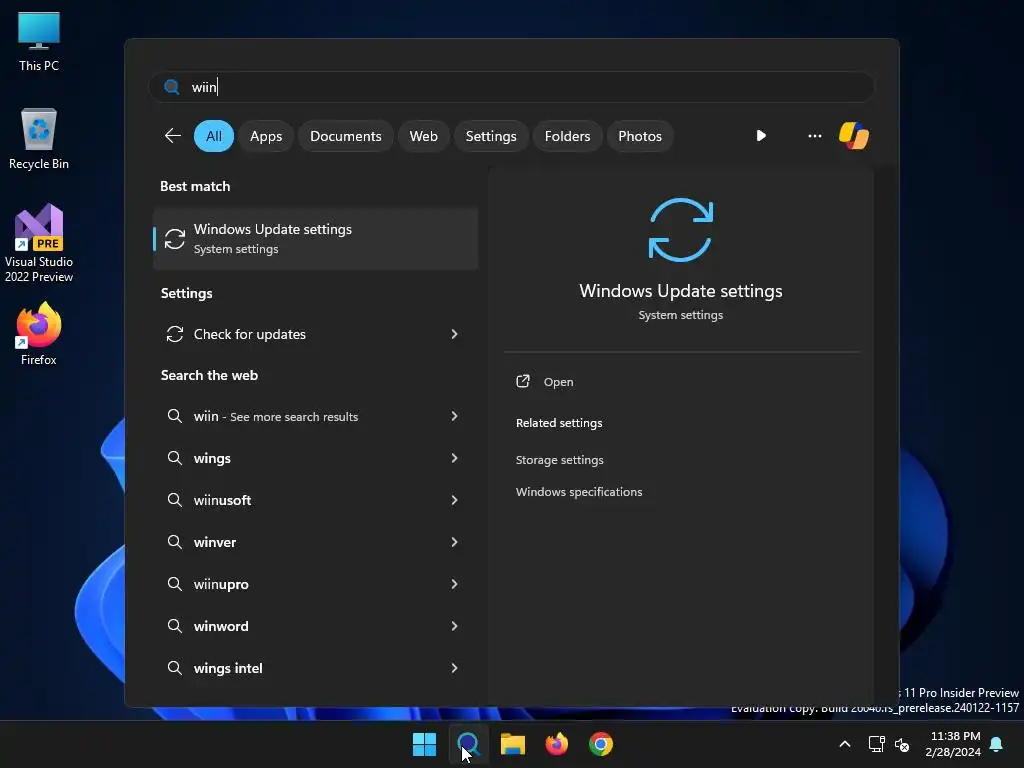The image size is (1024, 768).
Task: Open File Explorer from taskbar
Action: click(513, 744)
